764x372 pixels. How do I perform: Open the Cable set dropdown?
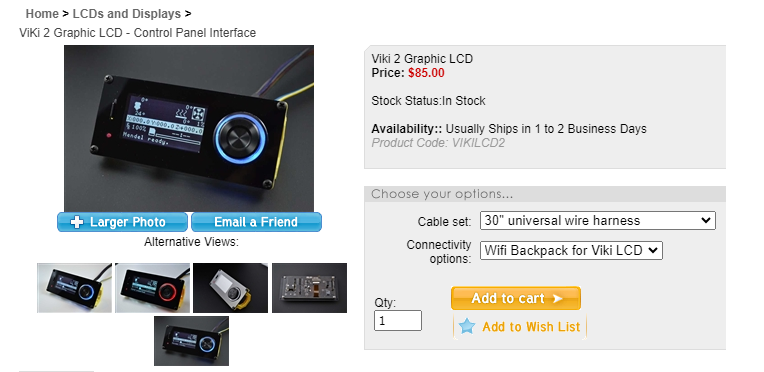click(597, 220)
